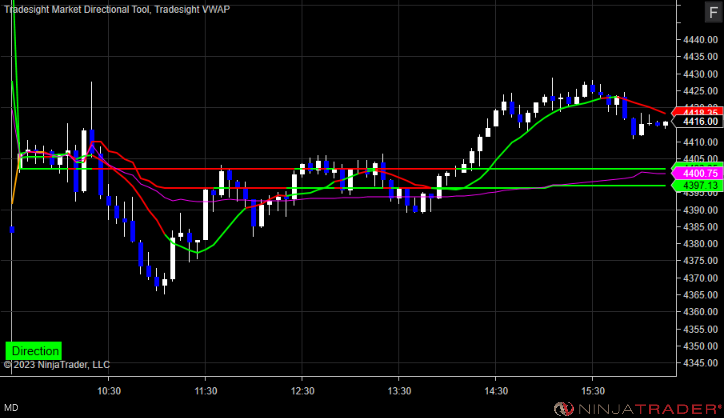Image resolution: width=724 pixels, height=418 pixels.
Task: Click the Tradesight VWAP text in title
Action: tap(192, 9)
